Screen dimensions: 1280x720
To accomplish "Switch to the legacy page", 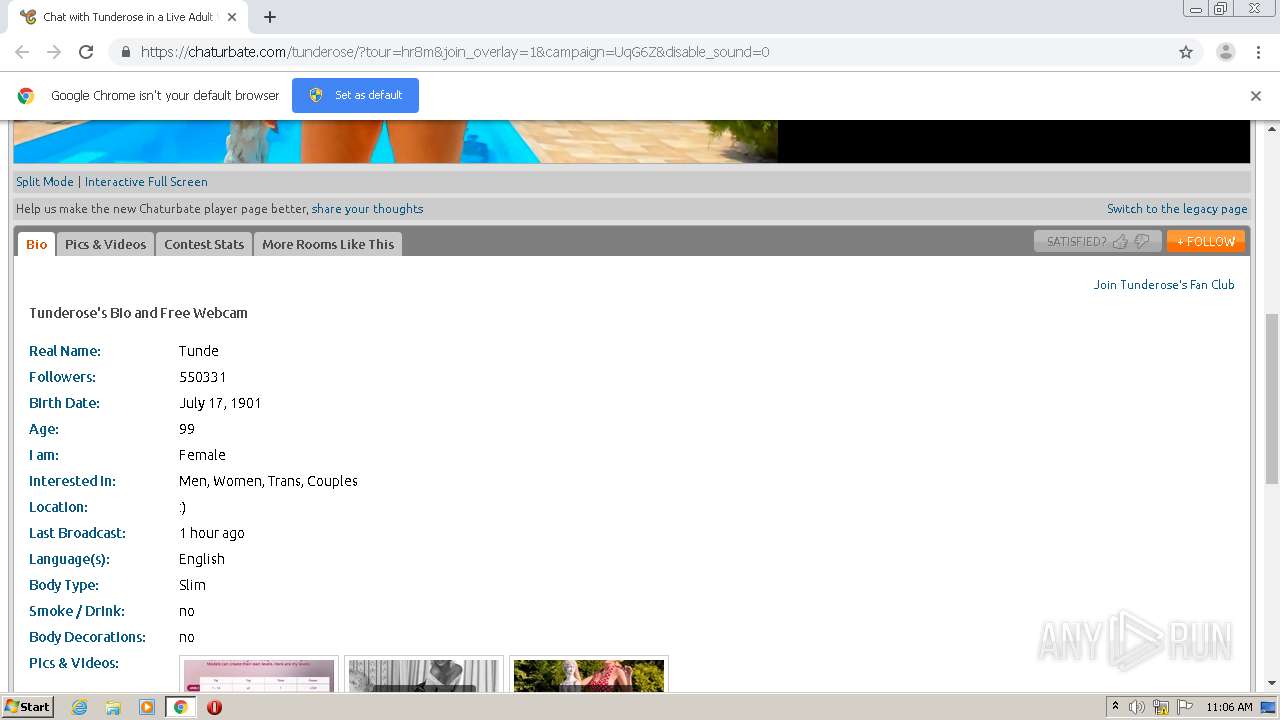I will click(1177, 209).
